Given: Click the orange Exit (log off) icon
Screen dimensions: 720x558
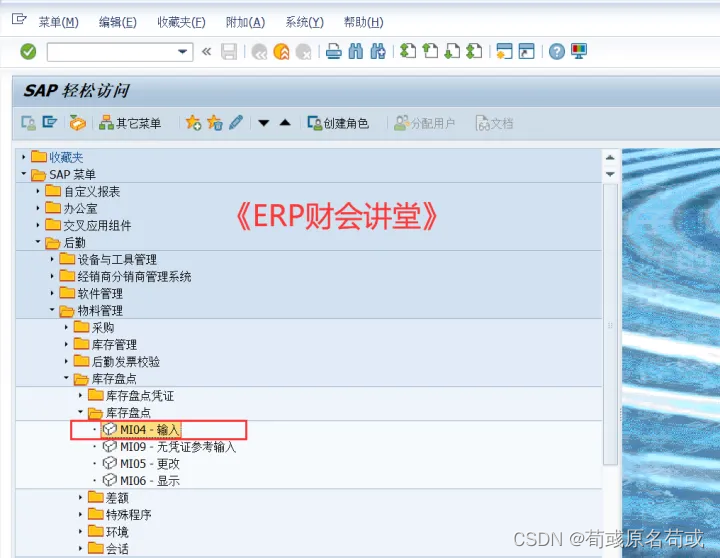Looking at the screenshot, I should tap(281, 51).
